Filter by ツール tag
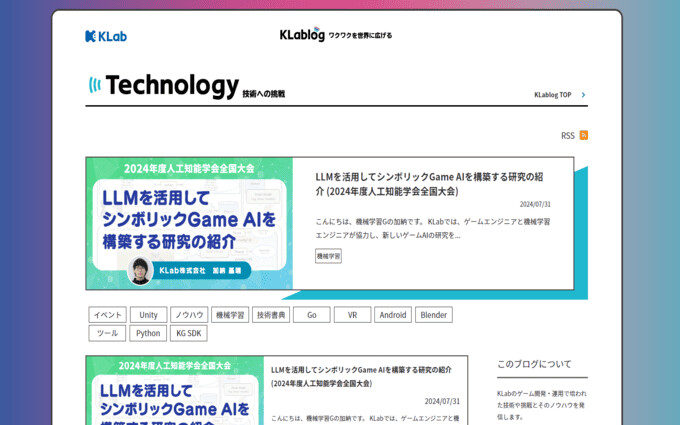The width and height of the screenshot is (680, 425). pyautogui.click(x=107, y=333)
